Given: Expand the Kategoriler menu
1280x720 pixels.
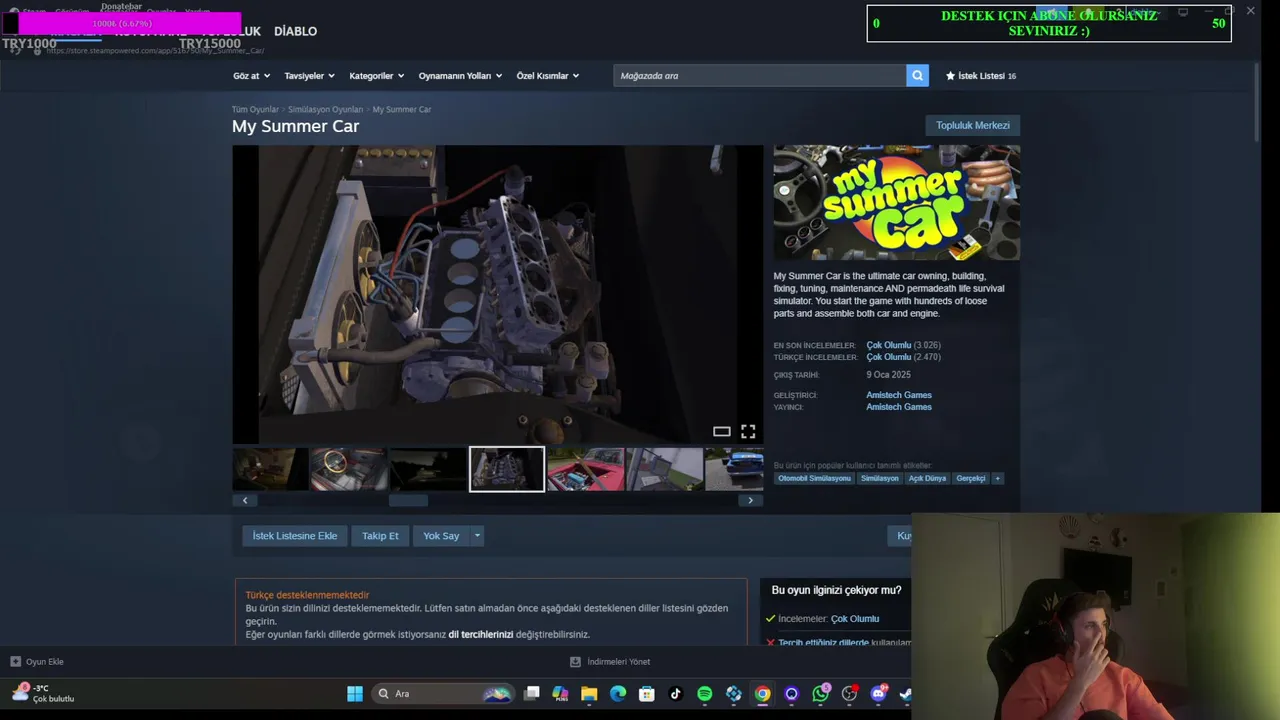Looking at the screenshot, I should pos(376,76).
